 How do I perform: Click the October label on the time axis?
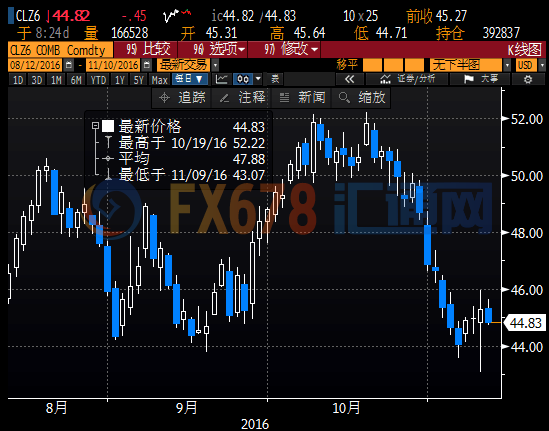pos(346,408)
